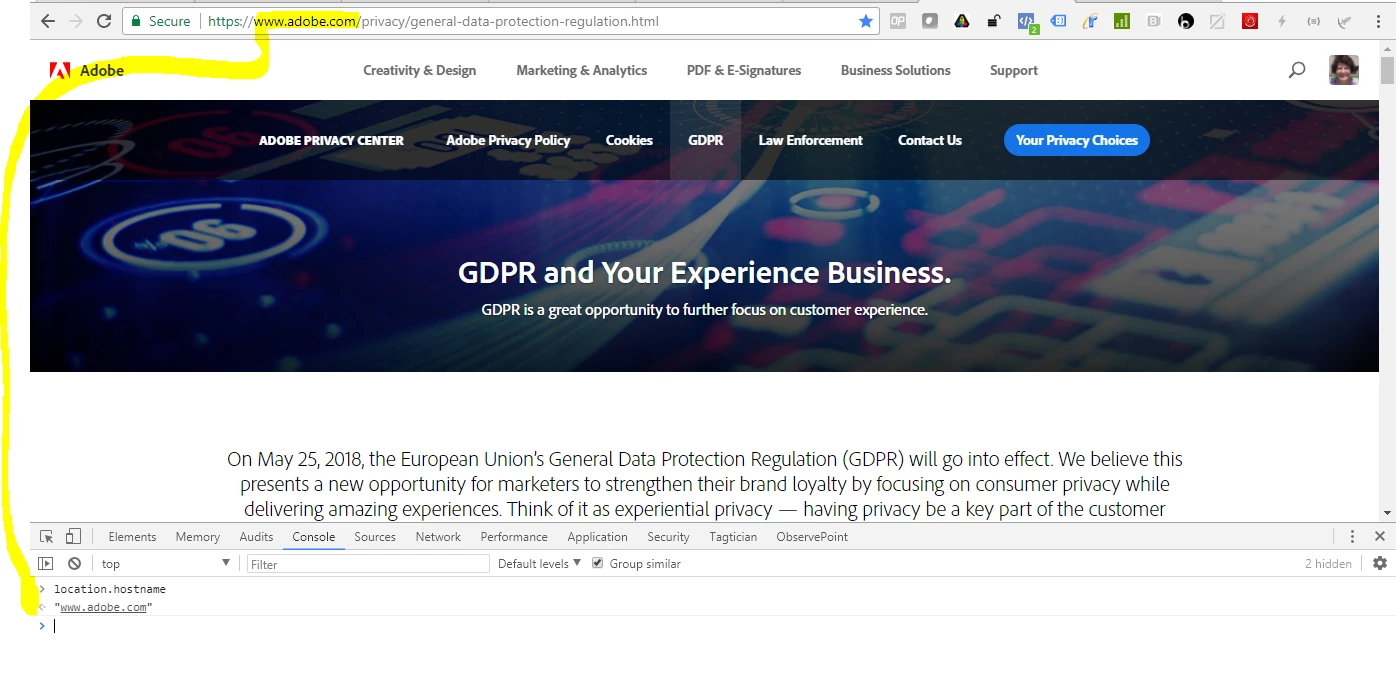Open the code-tag extension with badge 2
The image size is (1396, 695).
point(1027,21)
